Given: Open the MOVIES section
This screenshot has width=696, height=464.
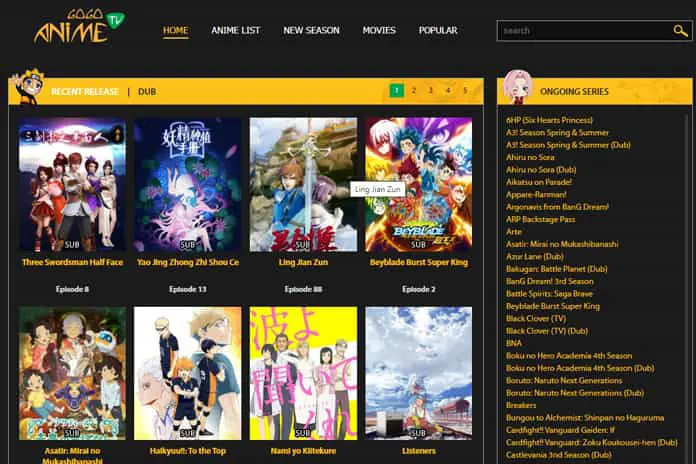Looking at the screenshot, I should coord(379,31).
